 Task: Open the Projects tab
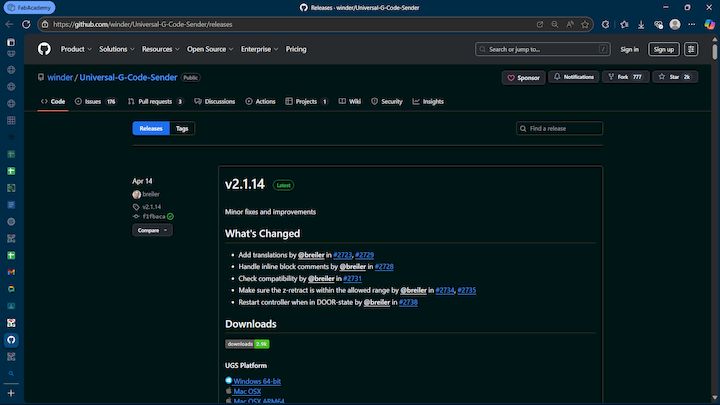(306, 101)
